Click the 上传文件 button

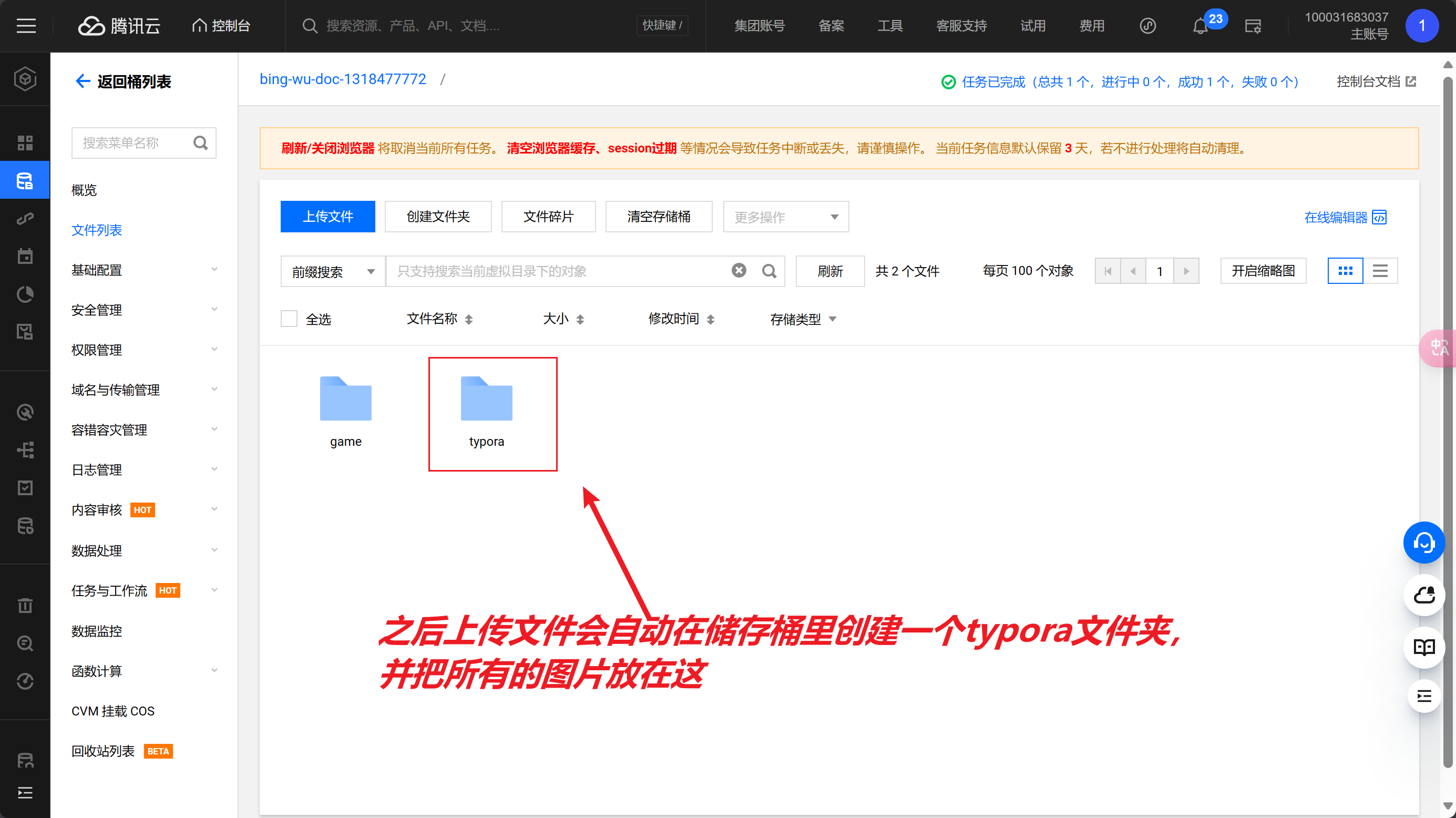328,217
